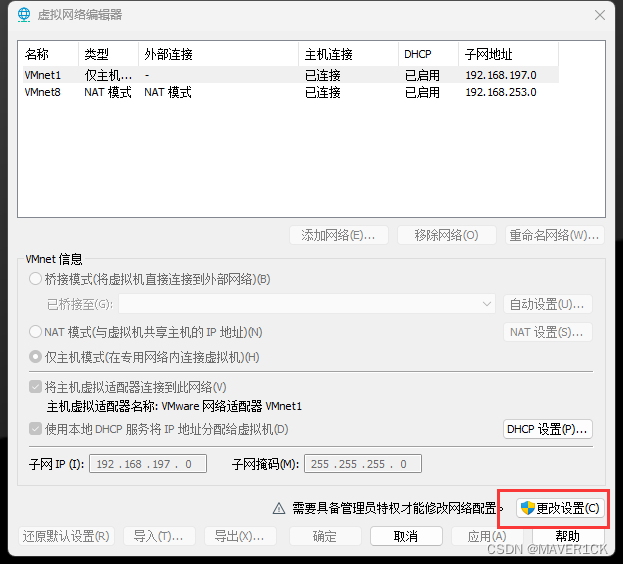This screenshot has width=623, height=564.
Task: Click the shield icon on Change Settings button
Action: (x=528, y=508)
